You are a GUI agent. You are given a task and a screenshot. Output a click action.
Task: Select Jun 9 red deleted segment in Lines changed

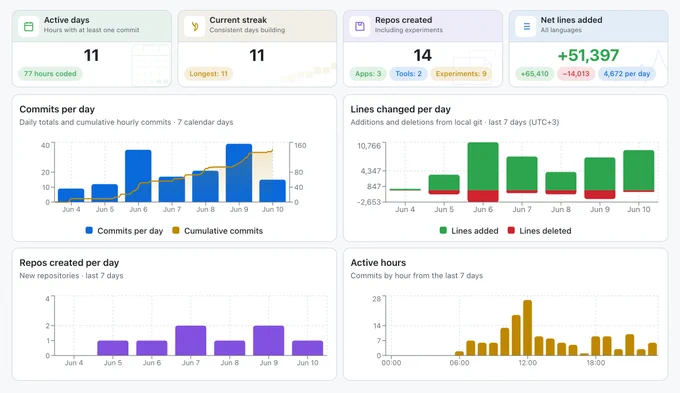click(x=600, y=195)
